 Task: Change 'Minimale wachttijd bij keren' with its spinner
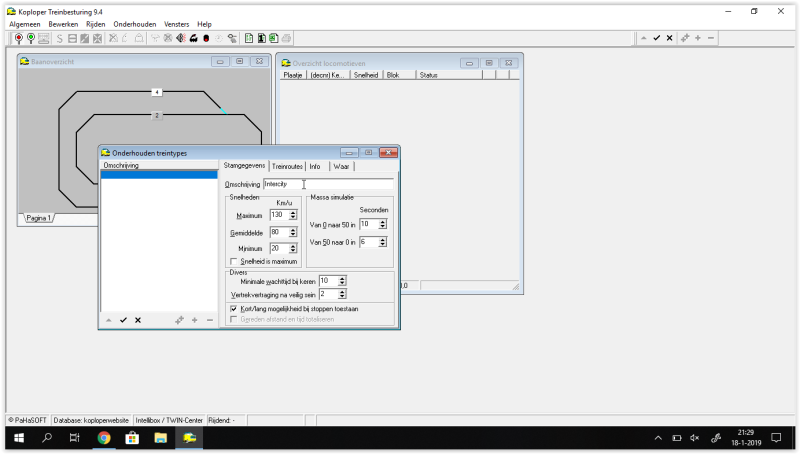click(x=342, y=281)
